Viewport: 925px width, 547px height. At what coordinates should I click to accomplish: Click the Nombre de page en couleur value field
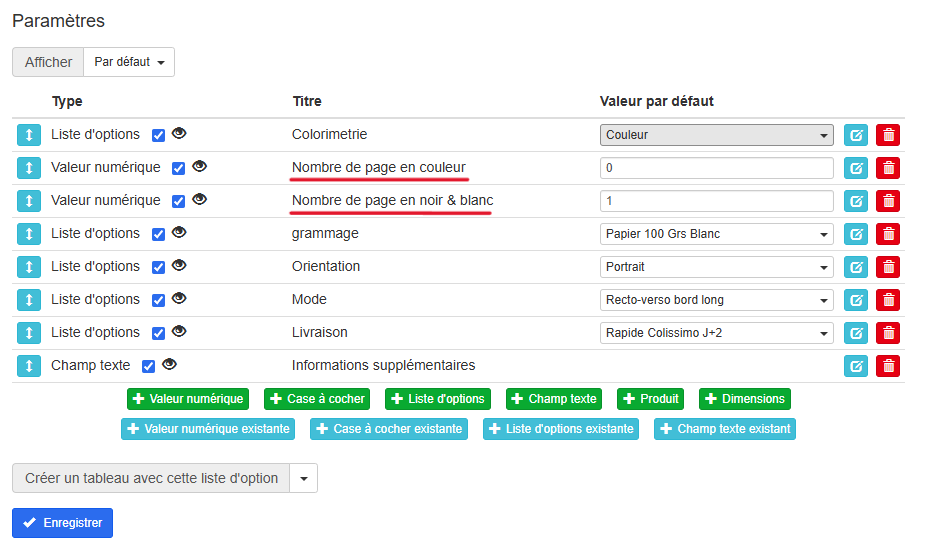click(717, 168)
